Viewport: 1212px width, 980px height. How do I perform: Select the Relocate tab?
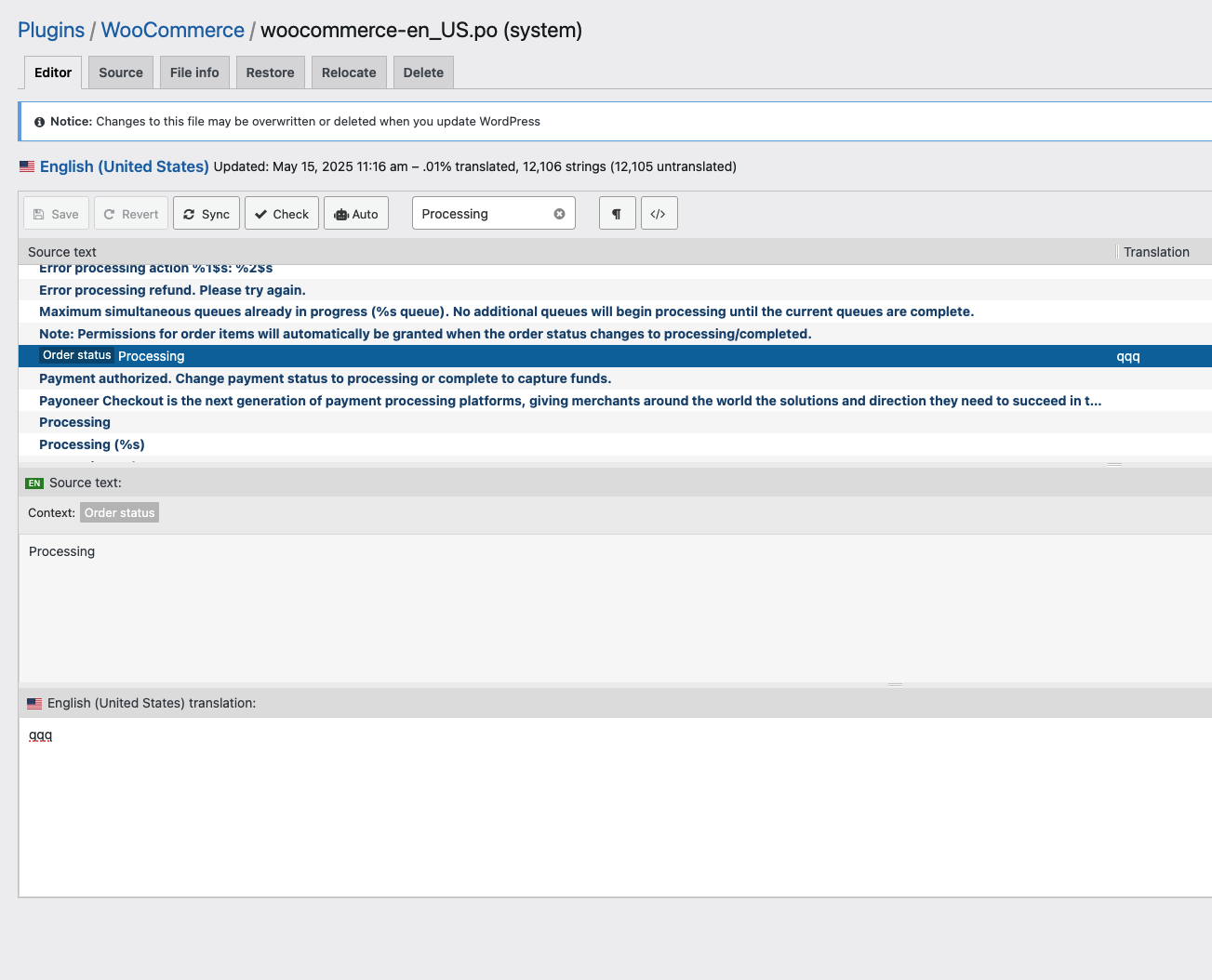[x=349, y=73]
